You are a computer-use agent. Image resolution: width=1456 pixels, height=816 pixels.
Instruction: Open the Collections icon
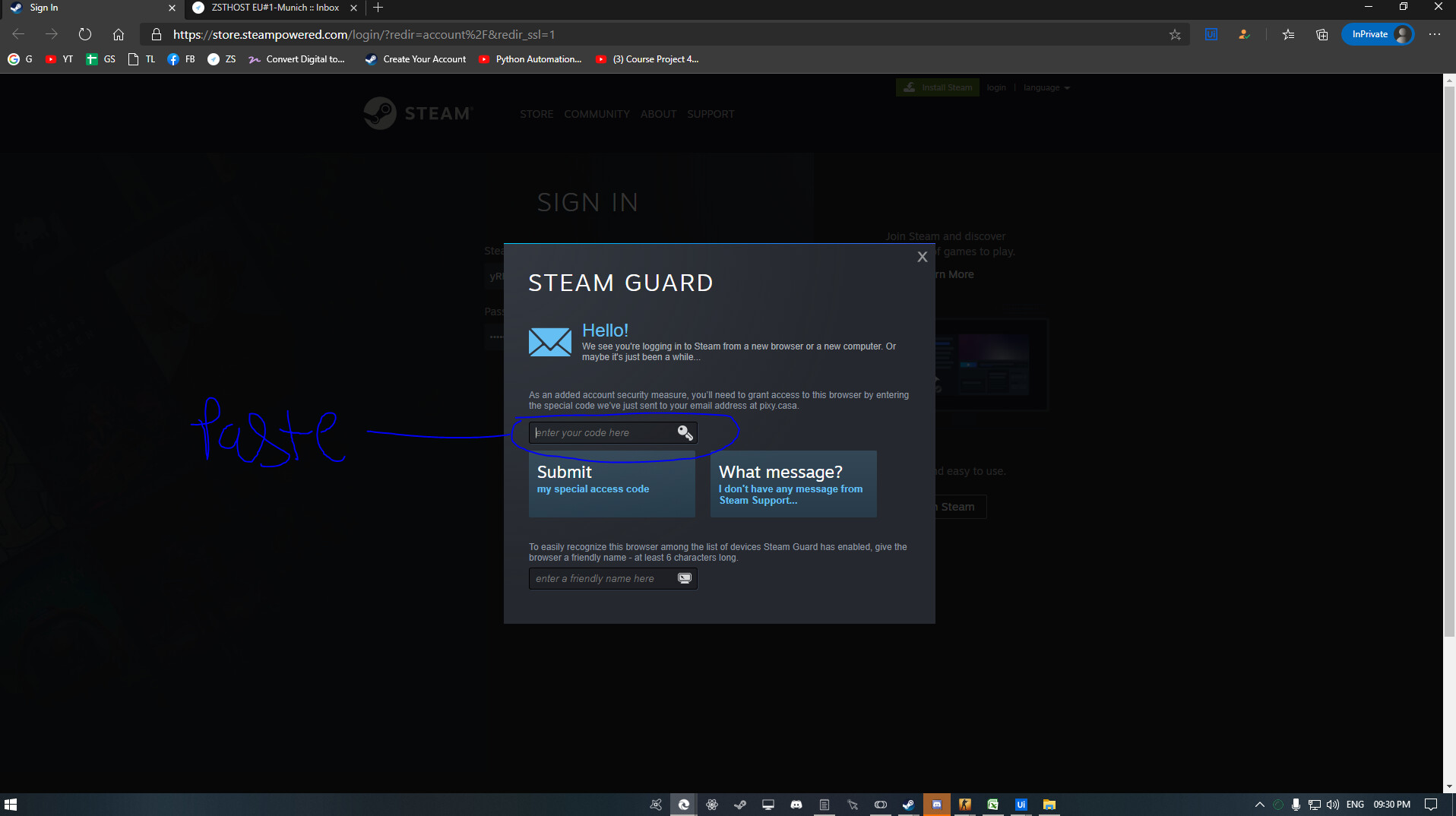coord(1322,34)
